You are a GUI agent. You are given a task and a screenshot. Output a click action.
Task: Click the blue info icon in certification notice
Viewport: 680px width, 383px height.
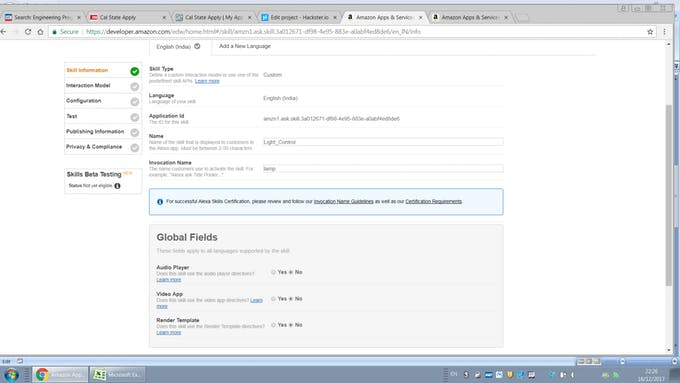(x=160, y=202)
